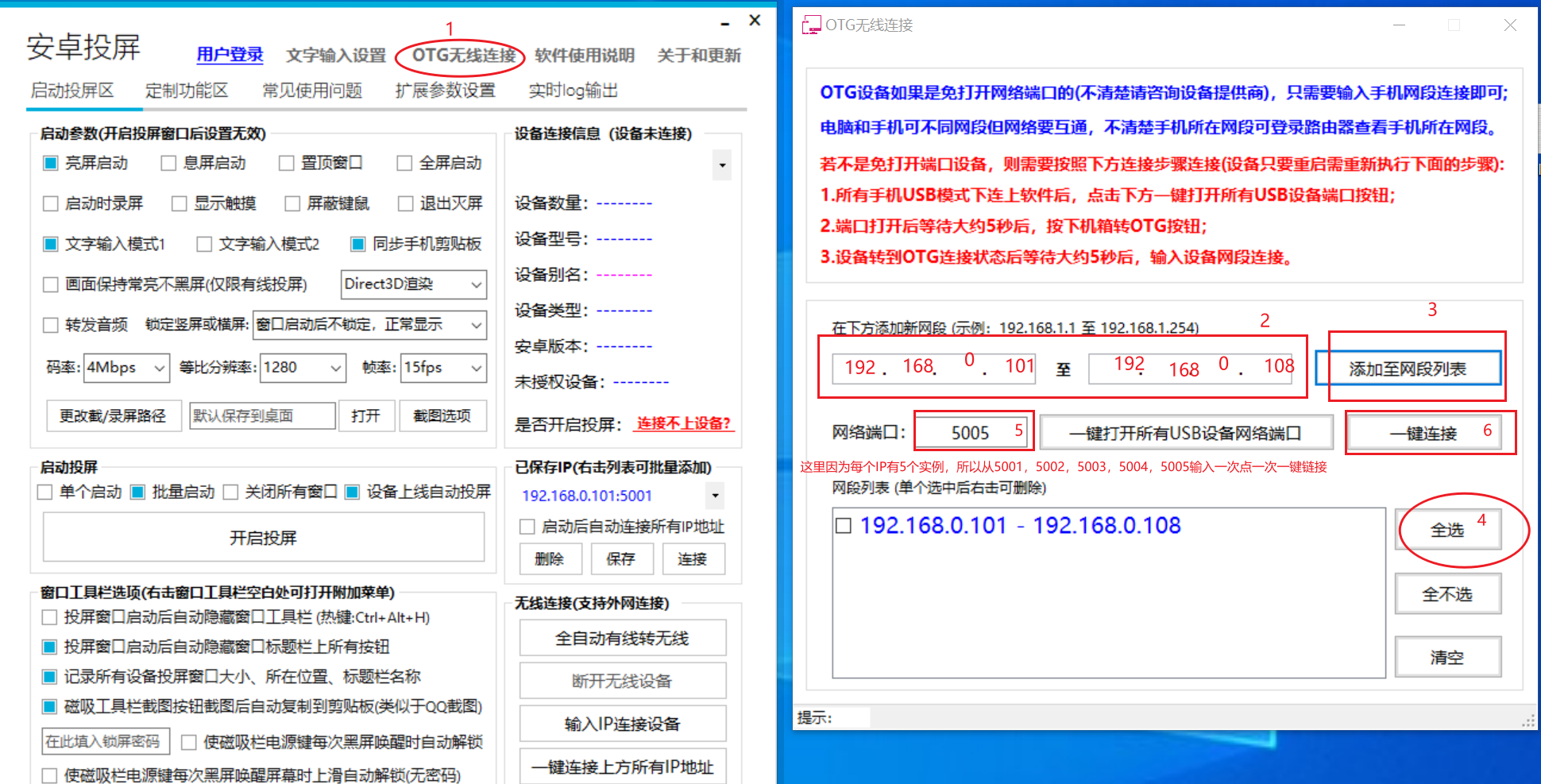
Task: Click 添加至网段列表 to add the range
Action: click(1410, 367)
